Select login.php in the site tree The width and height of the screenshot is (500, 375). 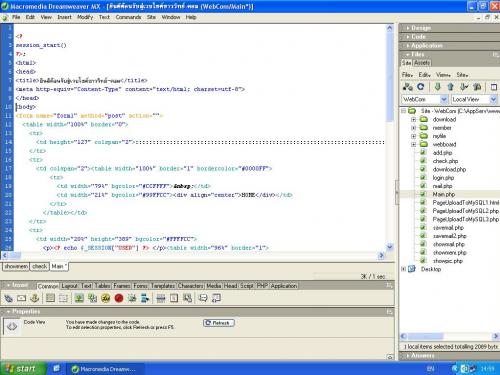coord(443,178)
